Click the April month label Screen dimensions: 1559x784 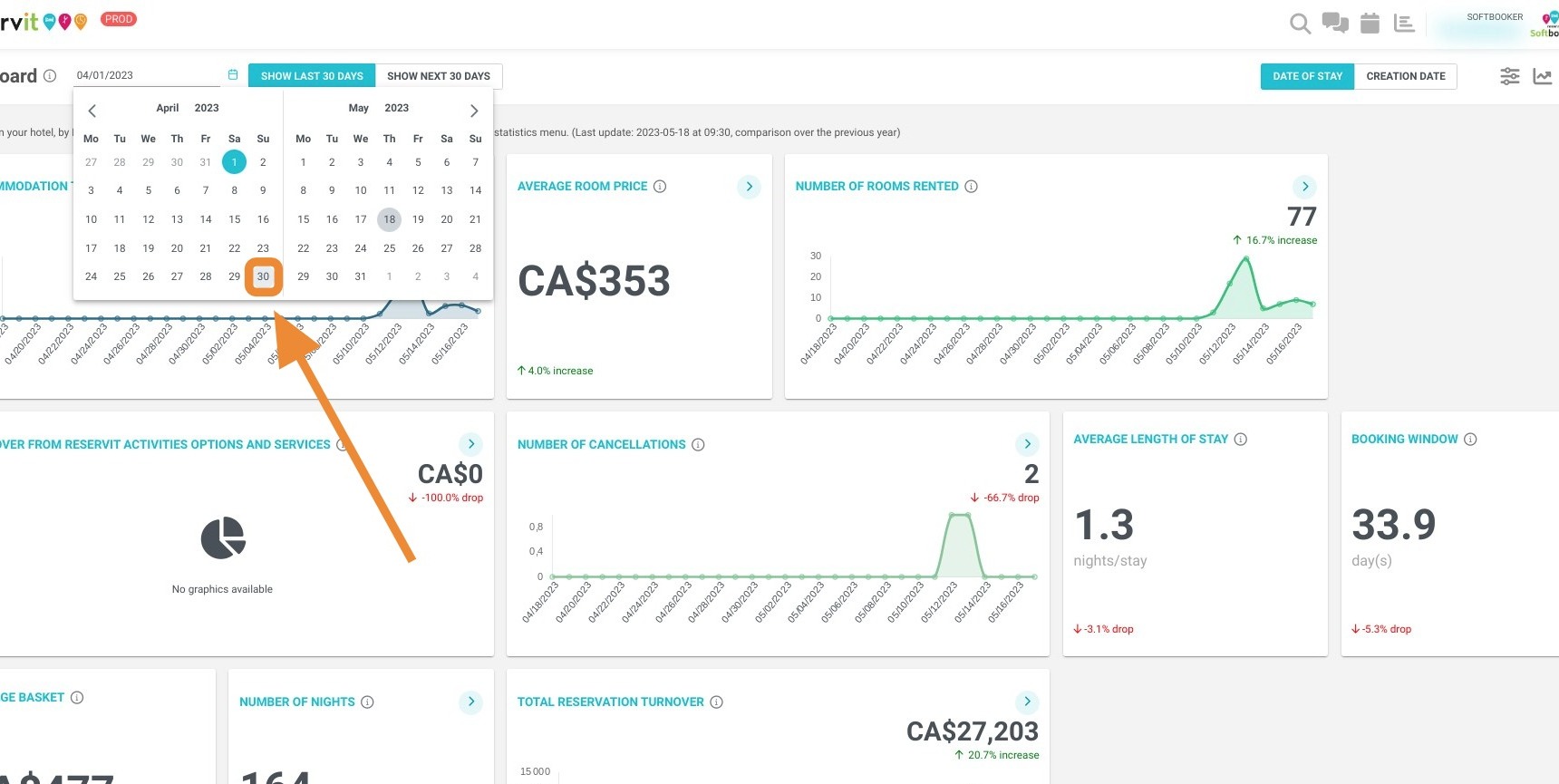point(168,108)
